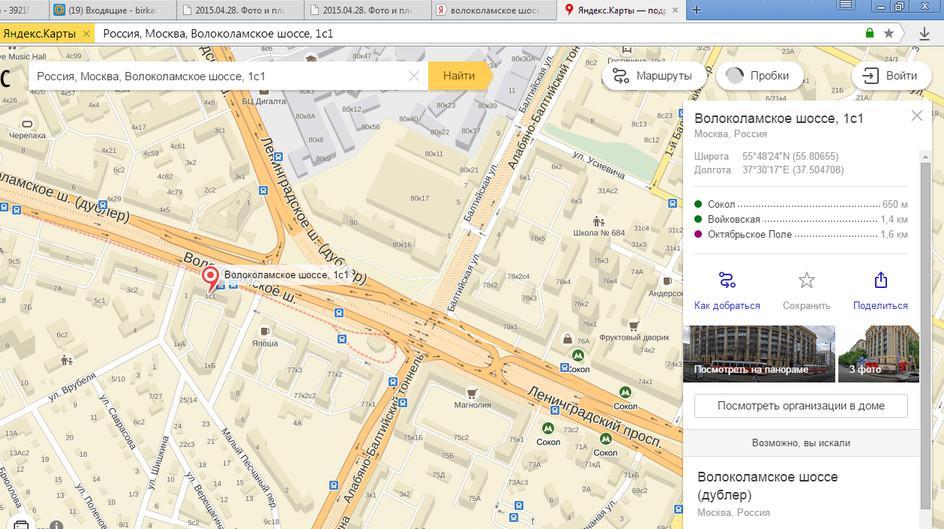Select Войковская metro station distance row

point(801,219)
